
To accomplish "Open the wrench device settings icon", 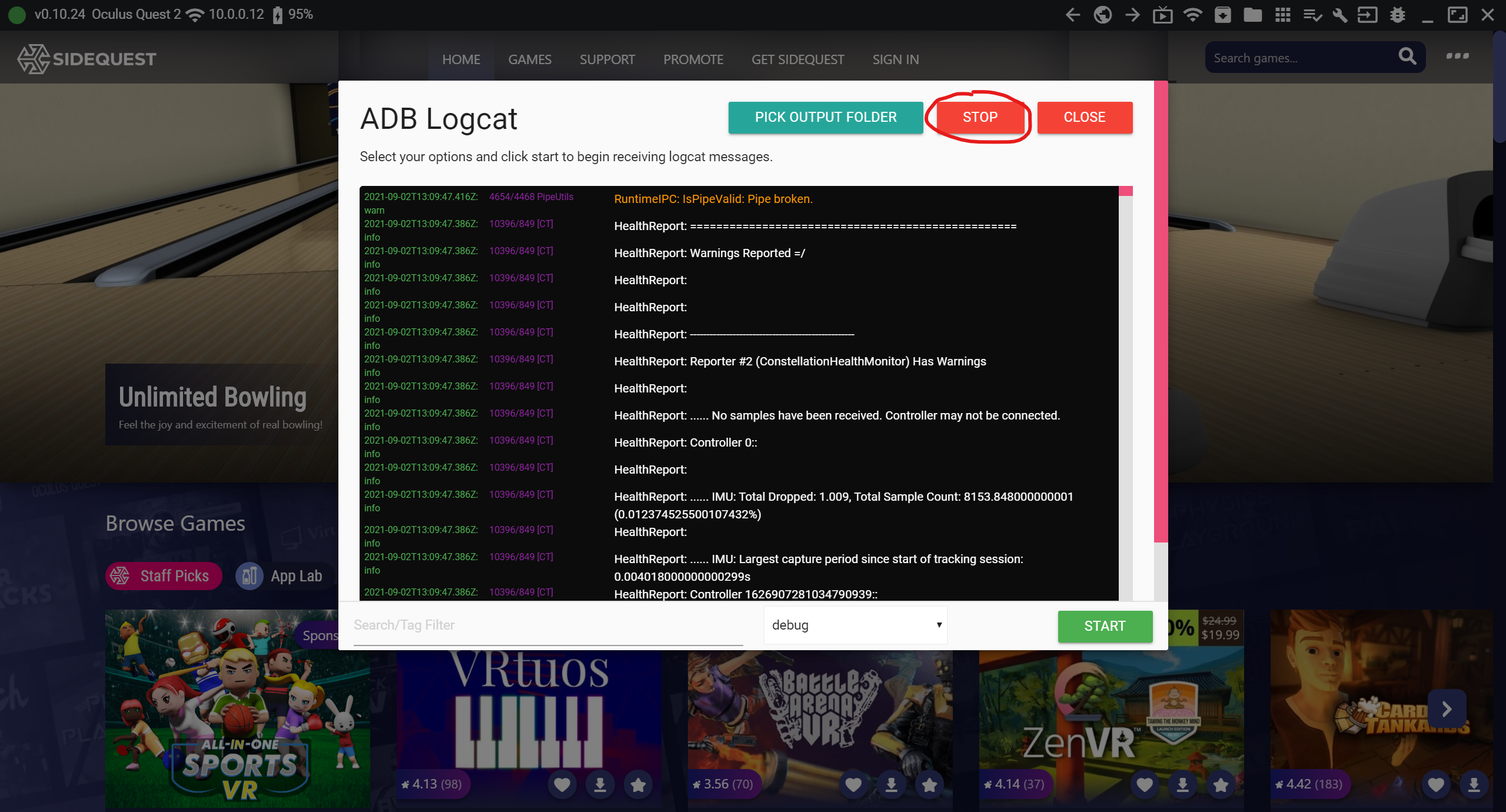I will [1340, 15].
